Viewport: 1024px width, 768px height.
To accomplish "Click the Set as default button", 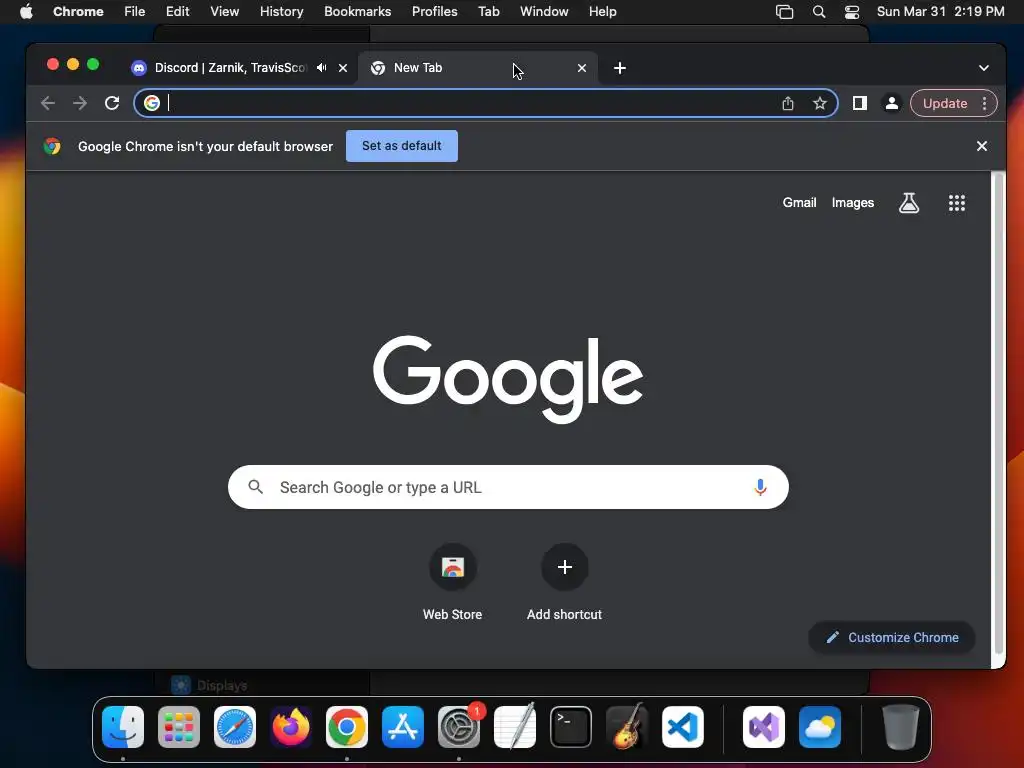I will [402, 146].
